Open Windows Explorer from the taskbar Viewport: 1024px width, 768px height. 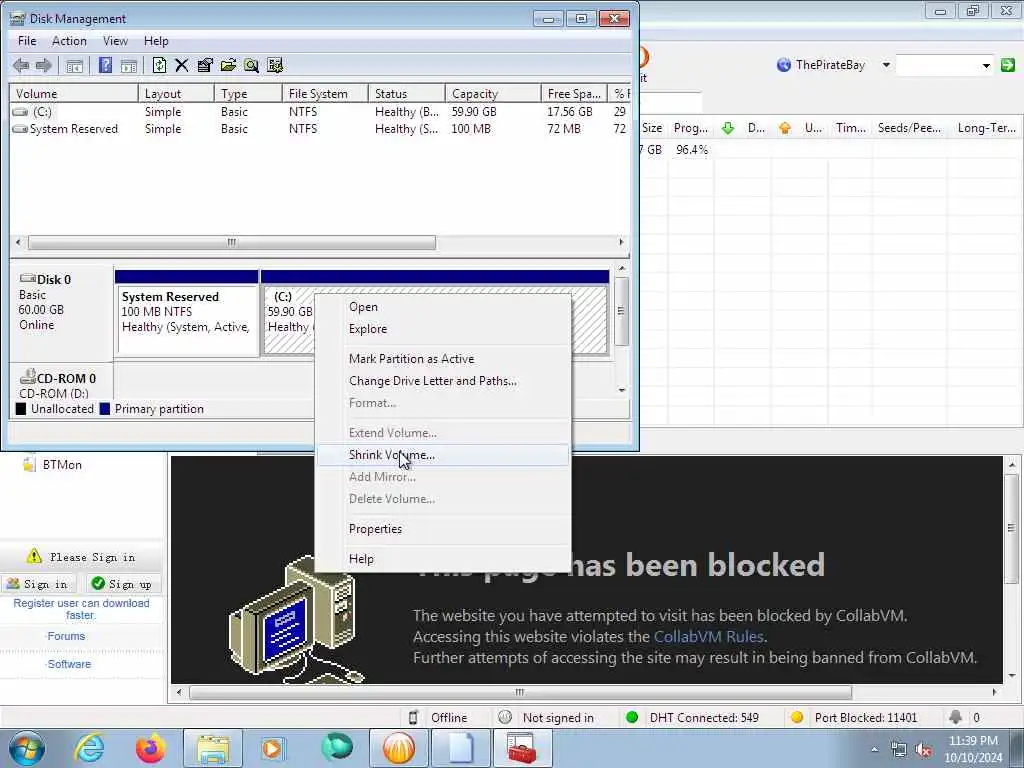[213, 748]
